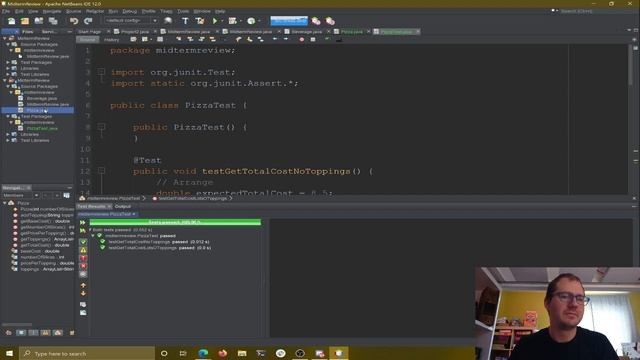The image size is (640, 360).
Task: Click the Windows taskbar search box
Action: pyautogui.click(x=87, y=353)
